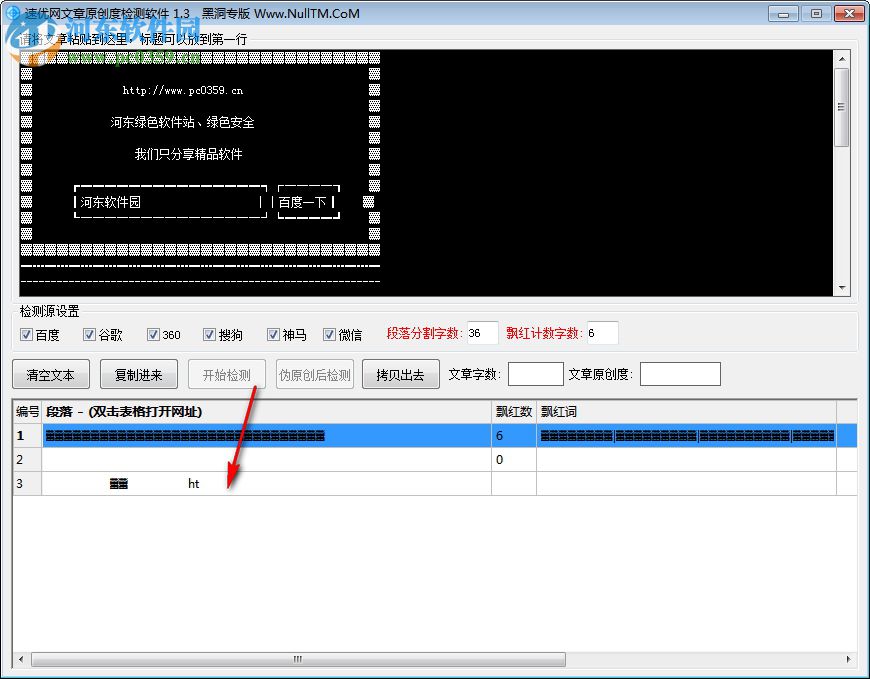Click the 文章原创度 output field
Image resolution: width=870 pixels, height=679 pixels.
680,374
